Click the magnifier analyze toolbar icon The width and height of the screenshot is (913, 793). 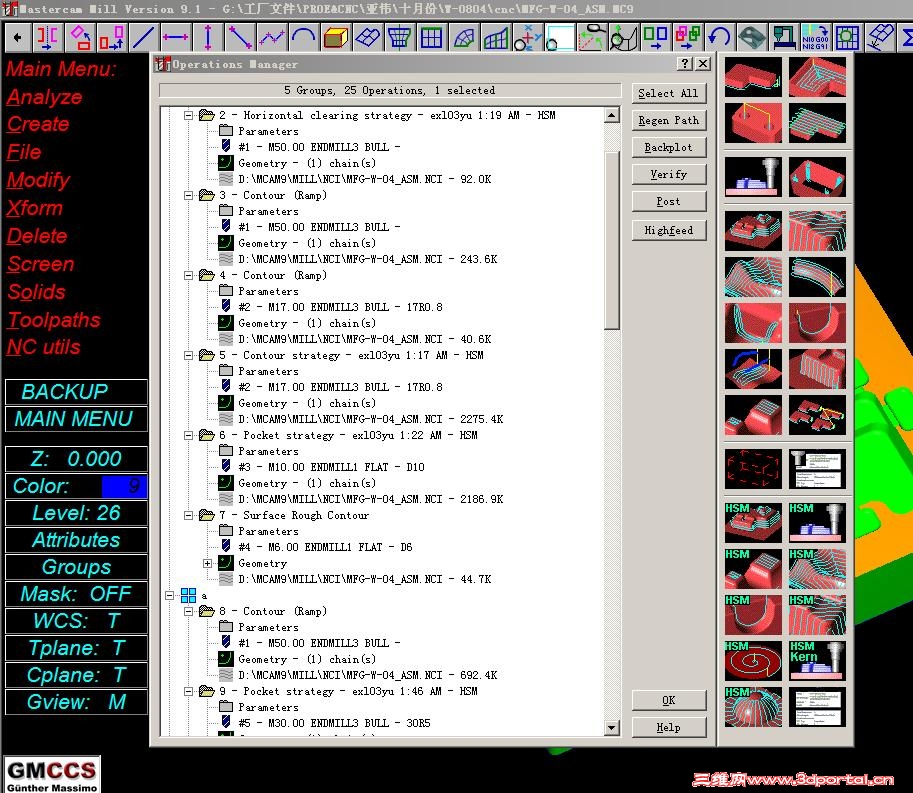[x=592, y=38]
